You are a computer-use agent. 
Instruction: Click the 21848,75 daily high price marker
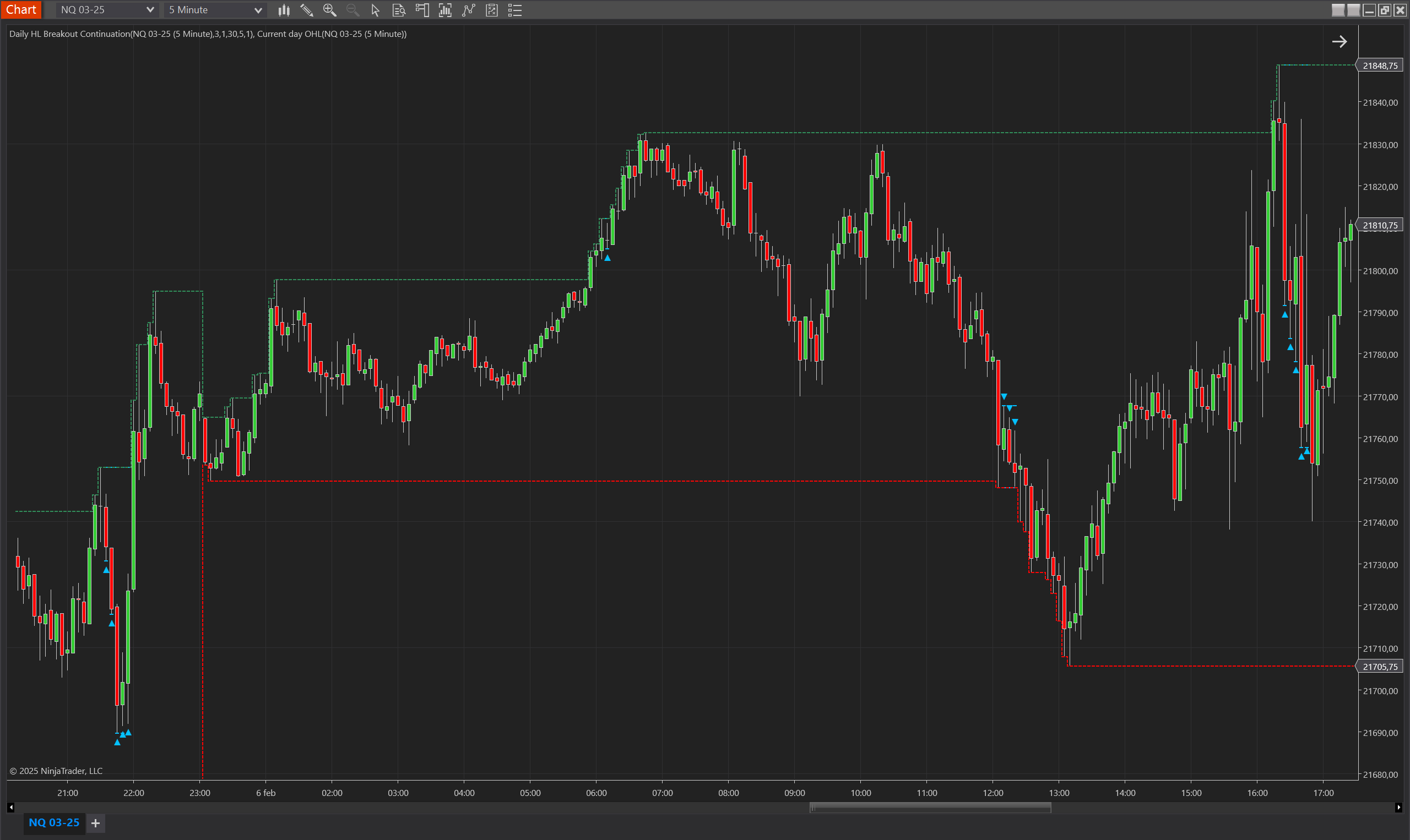pos(1379,66)
